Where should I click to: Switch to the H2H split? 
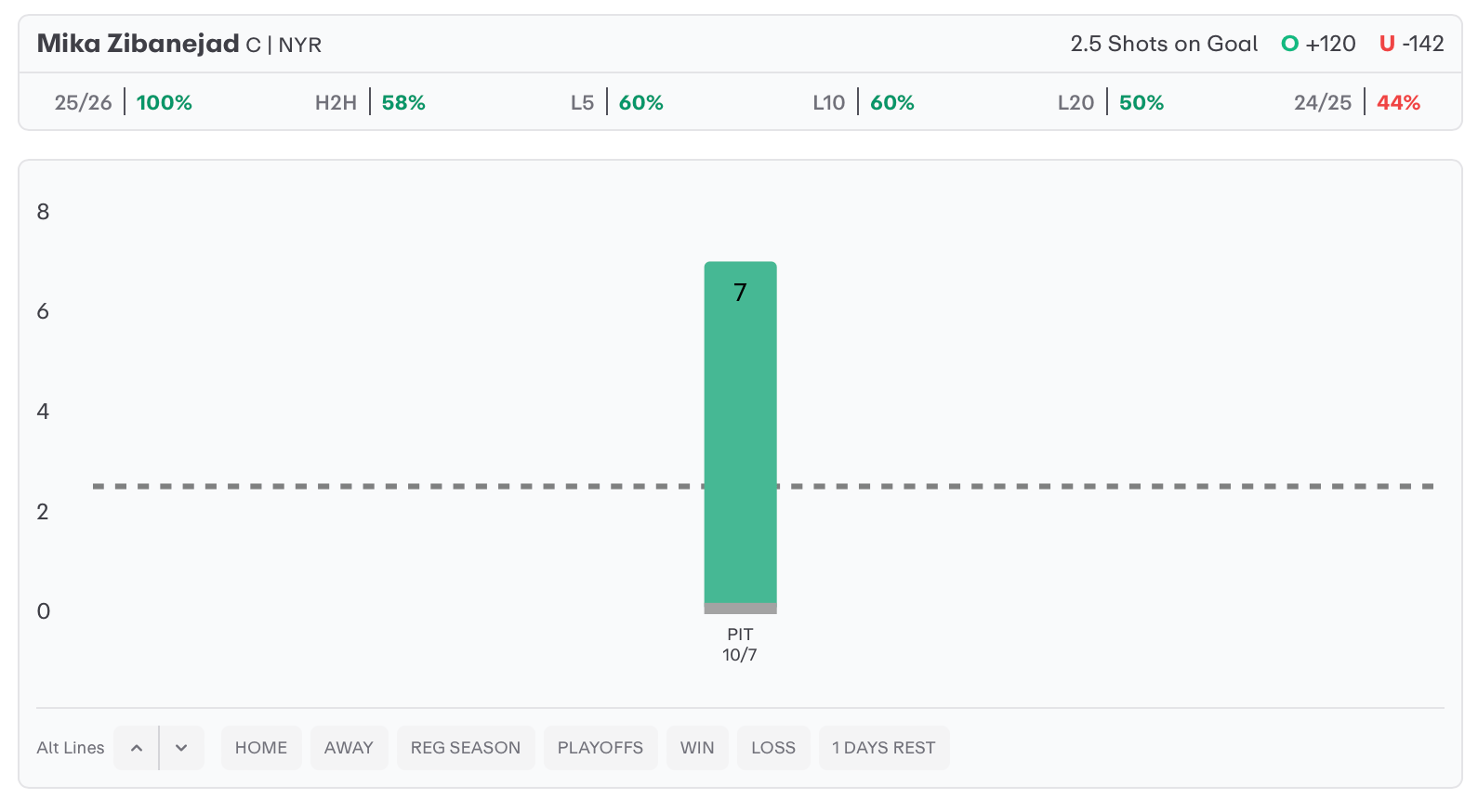pos(370,102)
